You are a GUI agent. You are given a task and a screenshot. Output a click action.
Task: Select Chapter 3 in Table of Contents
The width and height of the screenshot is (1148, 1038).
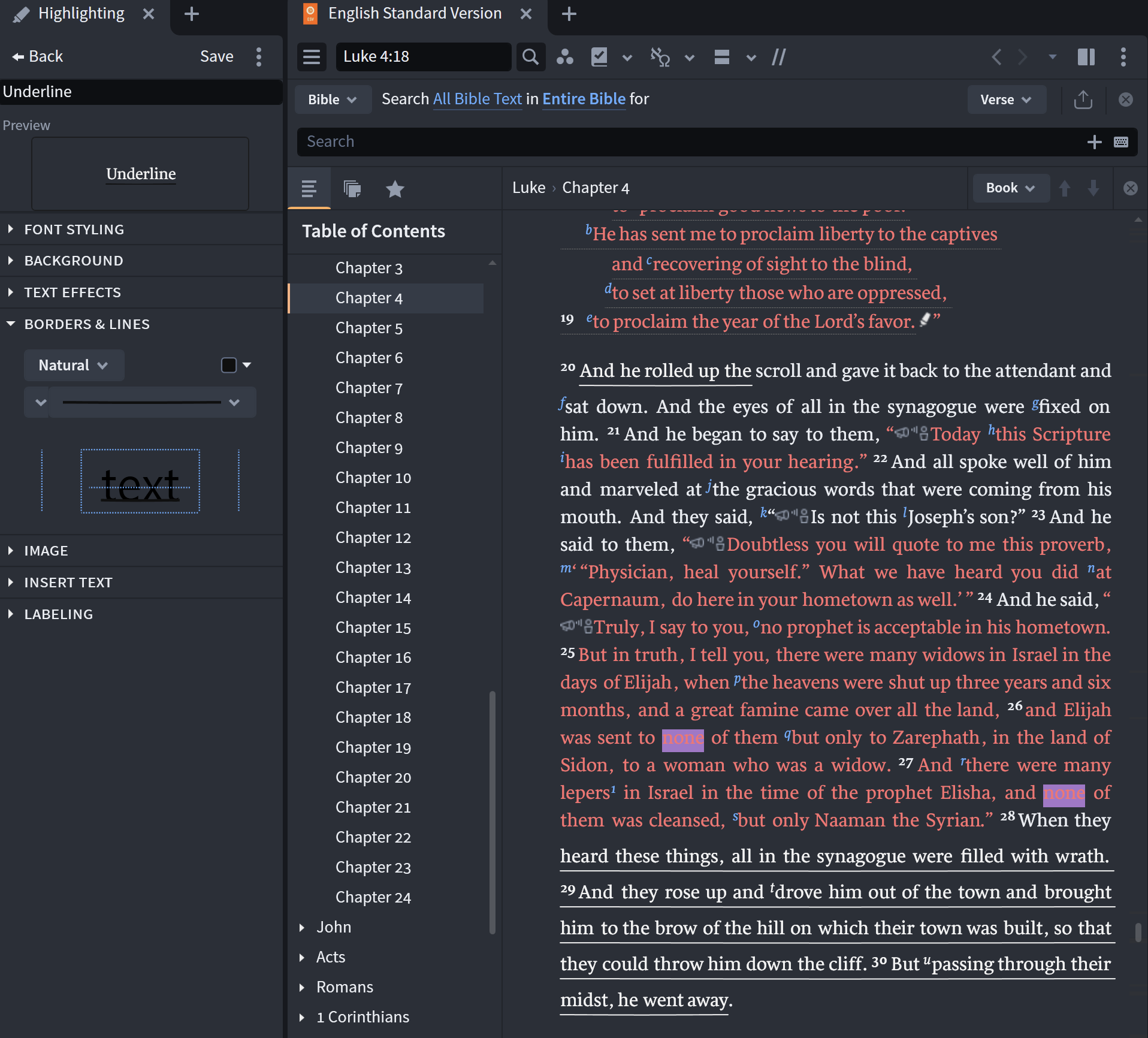[368, 268]
